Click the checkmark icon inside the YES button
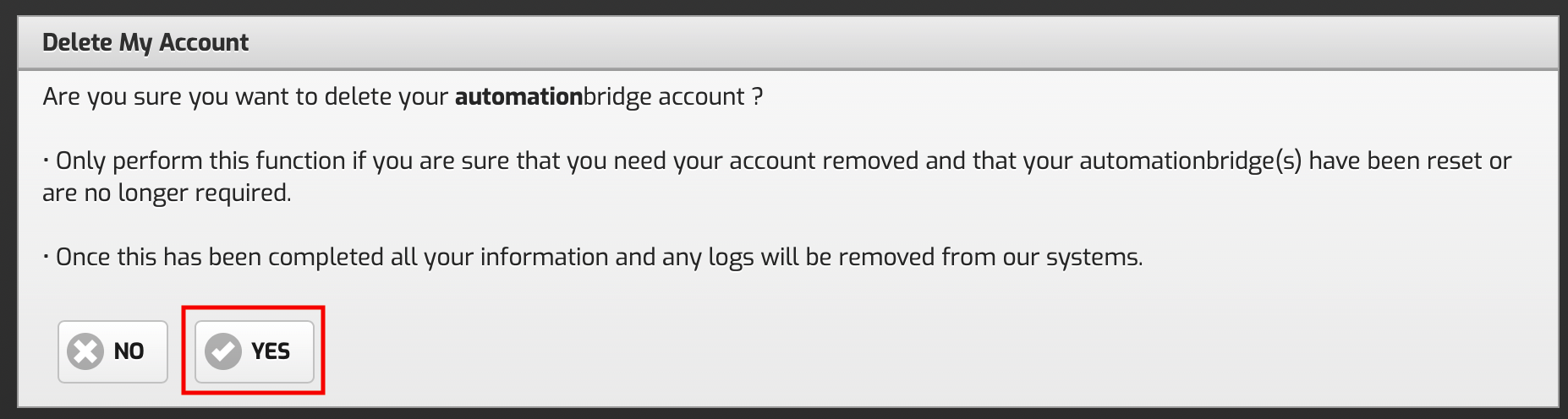 tap(223, 351)
